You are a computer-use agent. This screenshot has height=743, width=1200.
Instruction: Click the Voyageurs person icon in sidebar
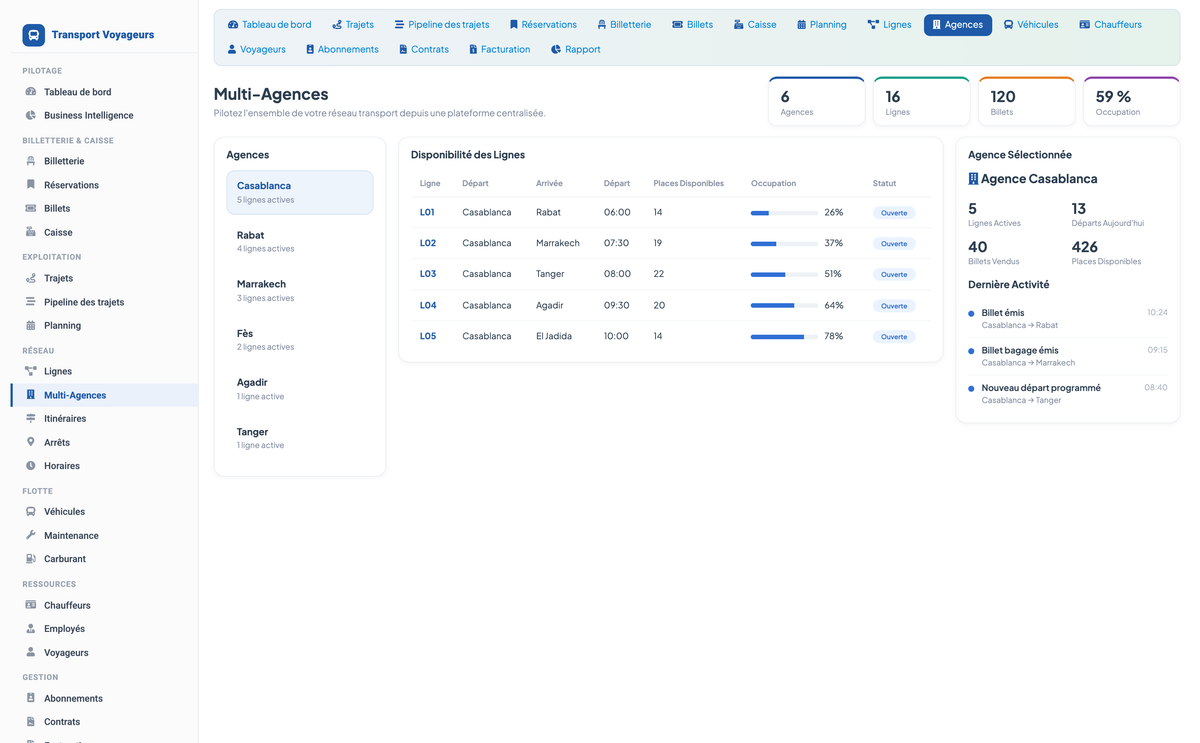pos(31,652)
